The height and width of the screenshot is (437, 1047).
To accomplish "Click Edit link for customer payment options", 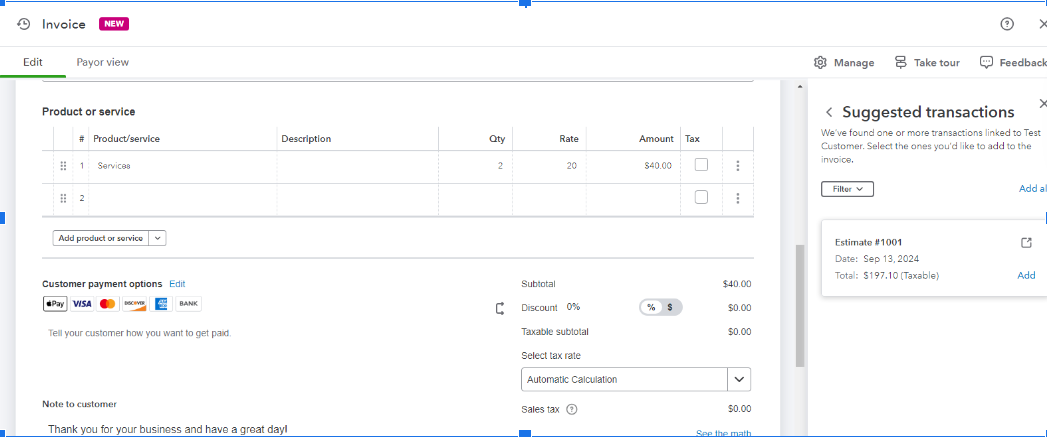I will (x=177, y=284).
